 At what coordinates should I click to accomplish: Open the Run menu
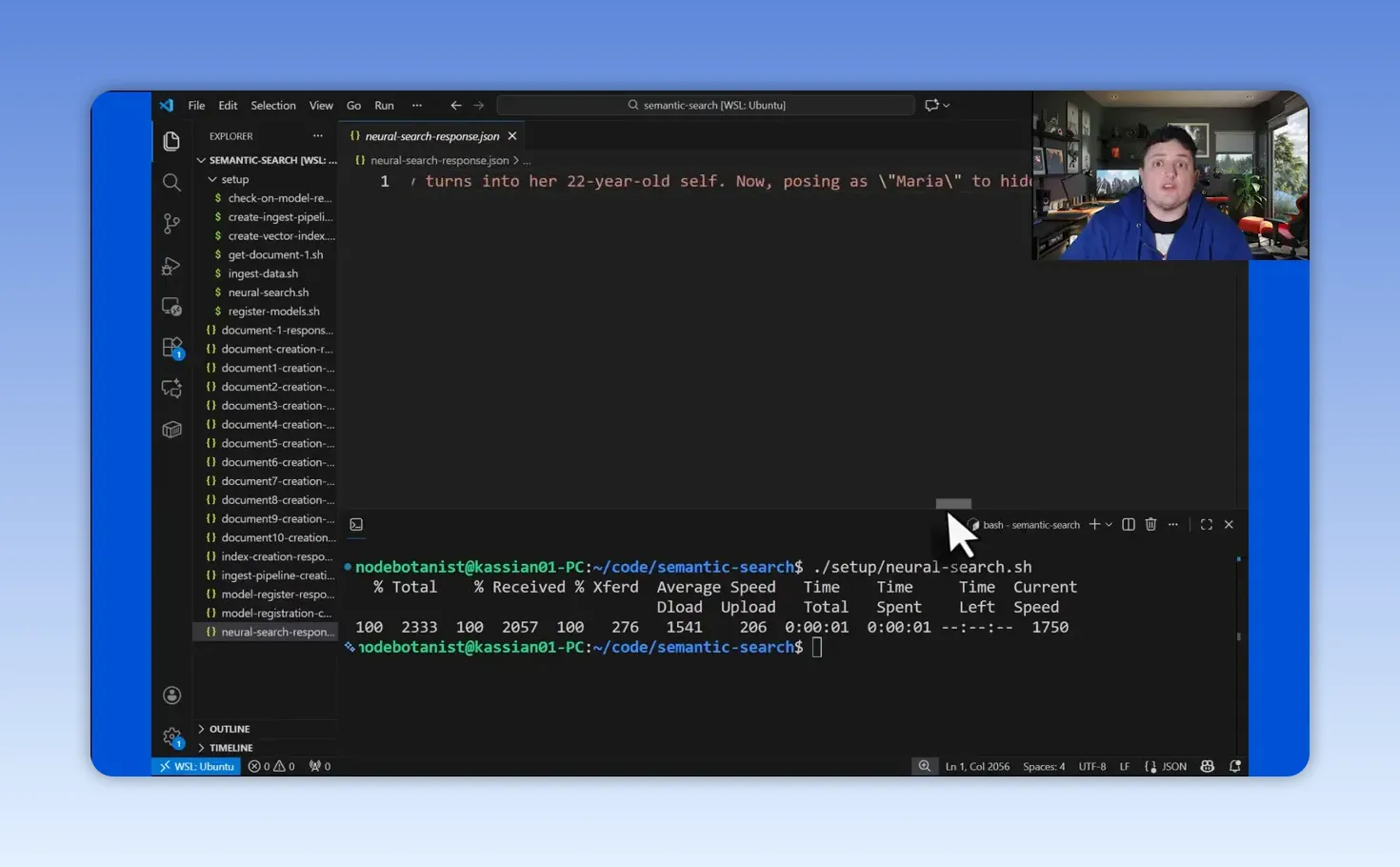[x=384, y=106]
